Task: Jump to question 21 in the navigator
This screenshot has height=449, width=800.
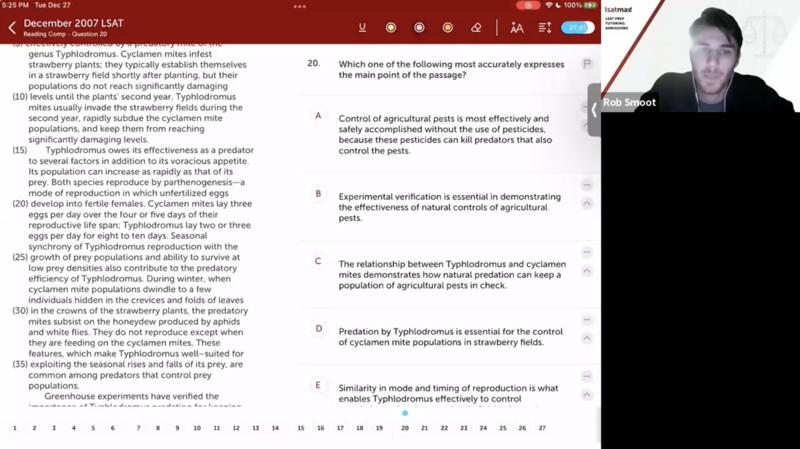Action: [x=424, y=428]
